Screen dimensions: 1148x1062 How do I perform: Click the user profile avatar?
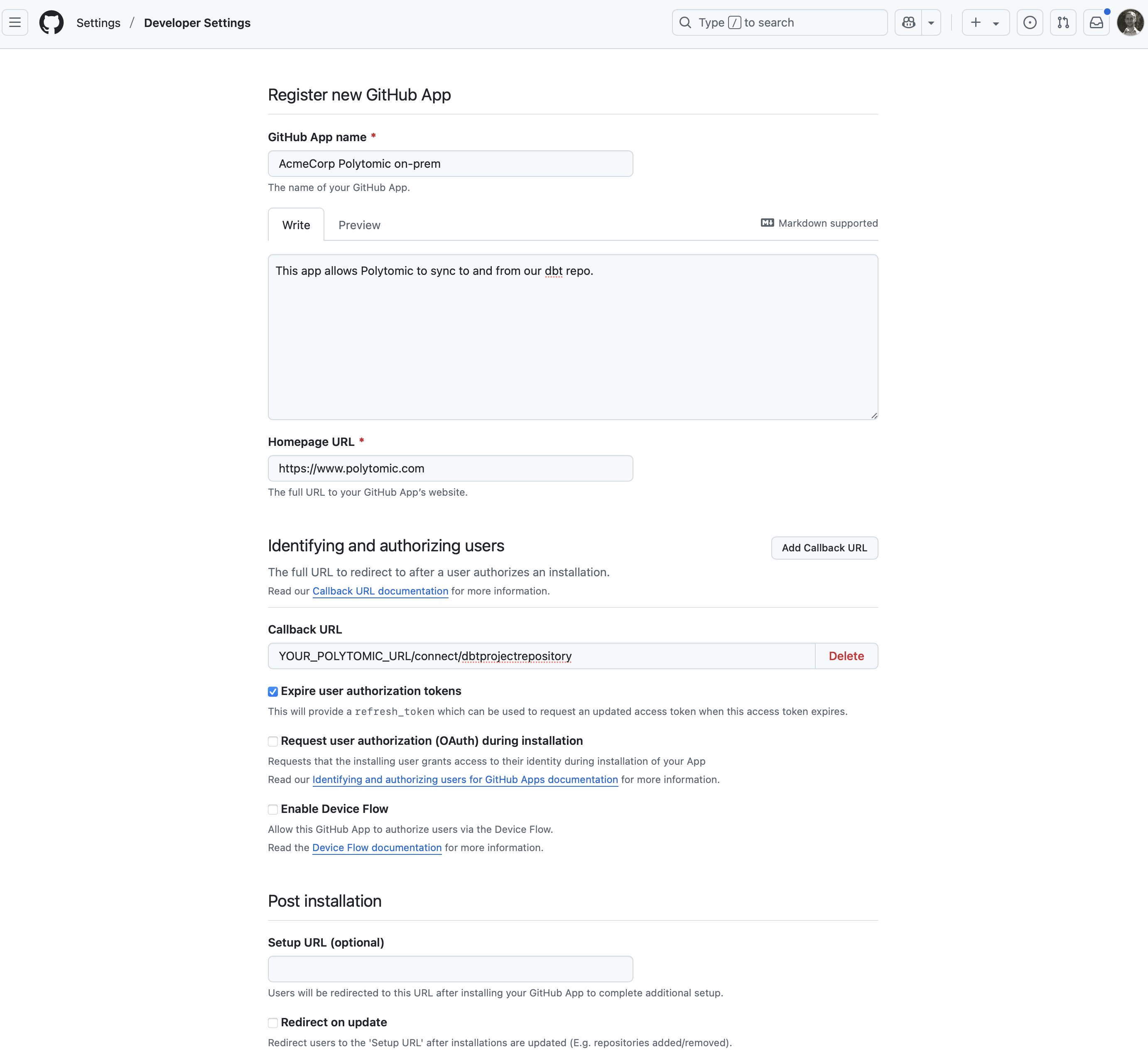[1130, 23]
